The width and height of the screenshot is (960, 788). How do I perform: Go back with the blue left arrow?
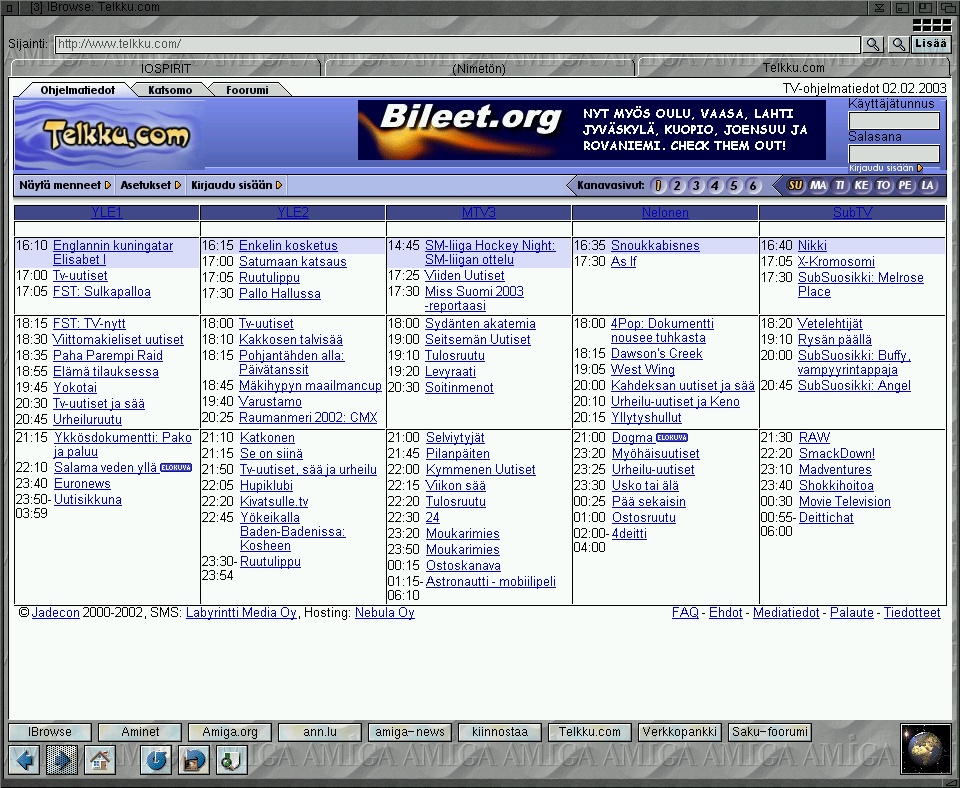24,759
